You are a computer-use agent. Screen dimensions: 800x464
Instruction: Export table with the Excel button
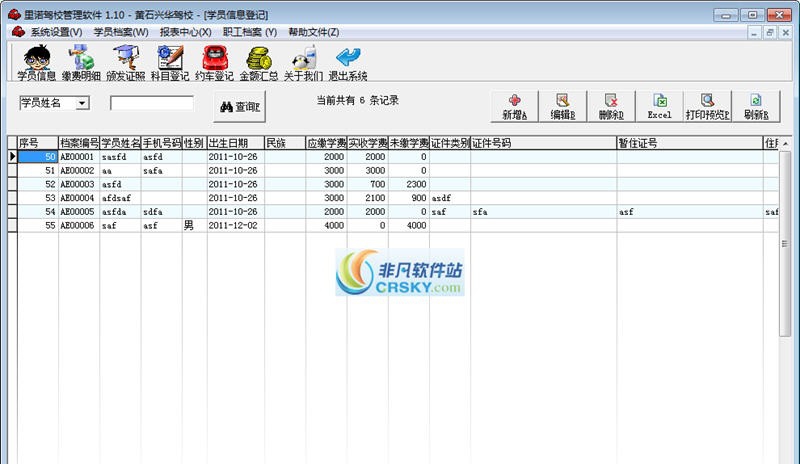pyautogui.click(x=659, y=106)
